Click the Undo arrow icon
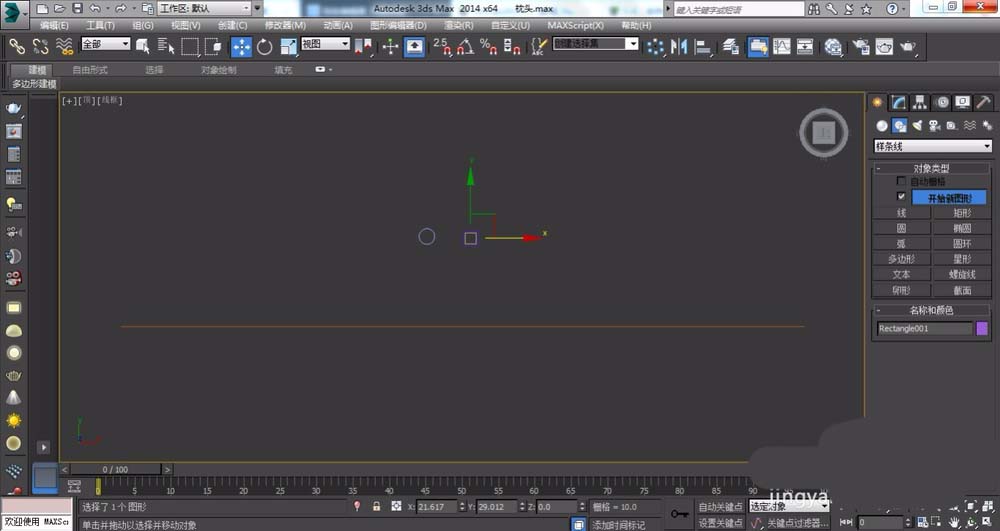 (x=95, y=8)
